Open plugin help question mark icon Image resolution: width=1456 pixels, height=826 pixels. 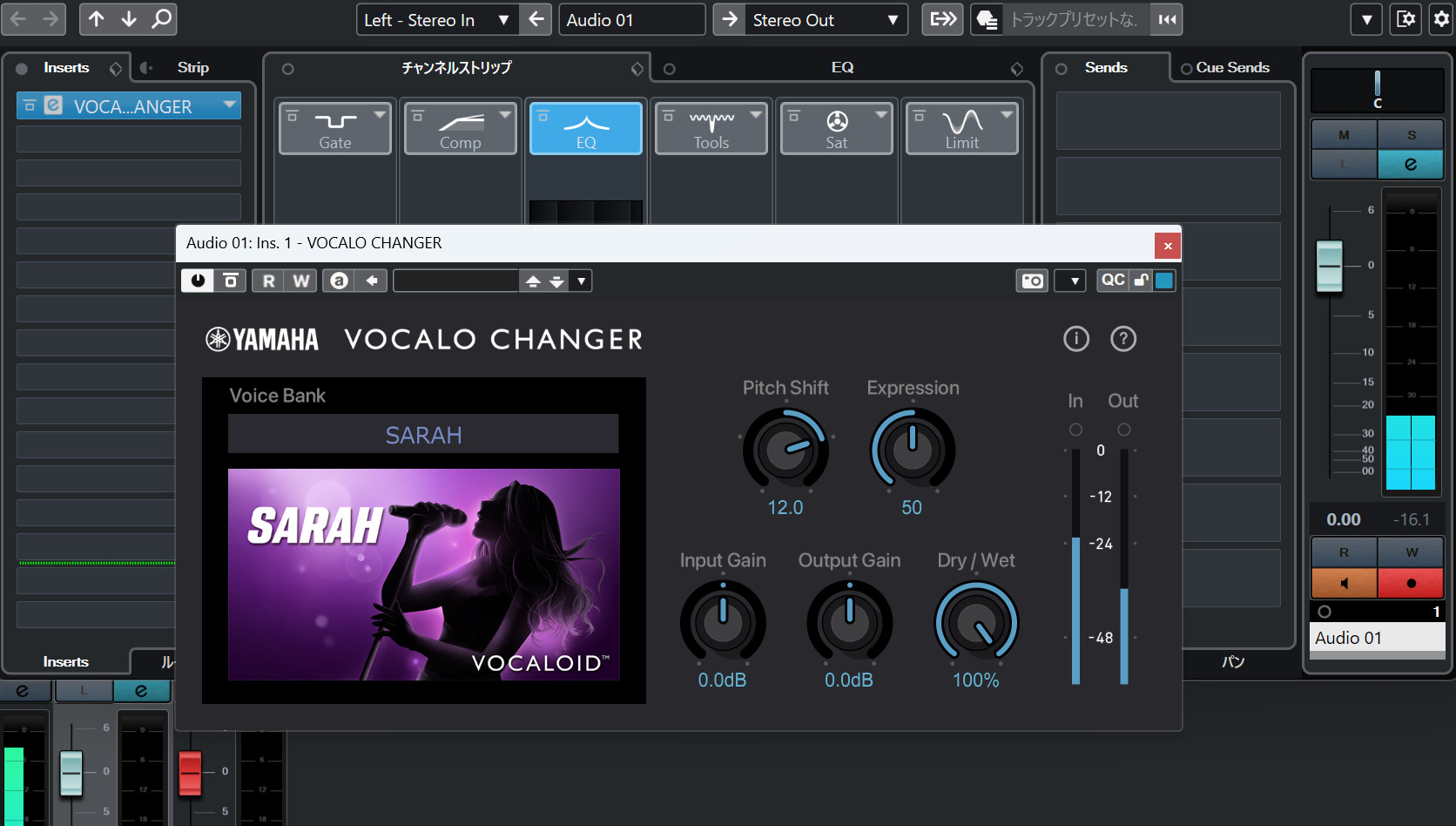(1123, 339)
